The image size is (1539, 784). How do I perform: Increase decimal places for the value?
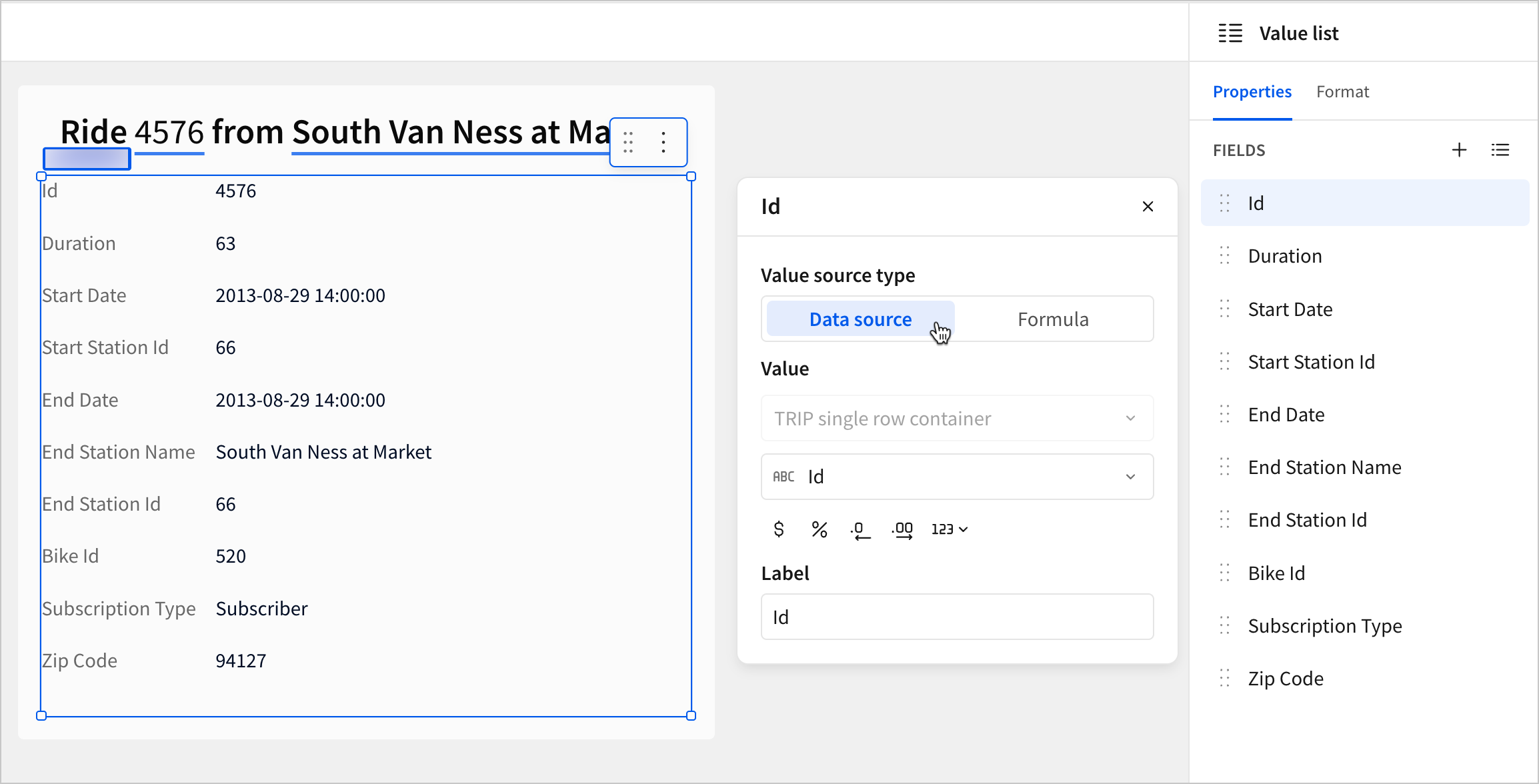point(902,529)
